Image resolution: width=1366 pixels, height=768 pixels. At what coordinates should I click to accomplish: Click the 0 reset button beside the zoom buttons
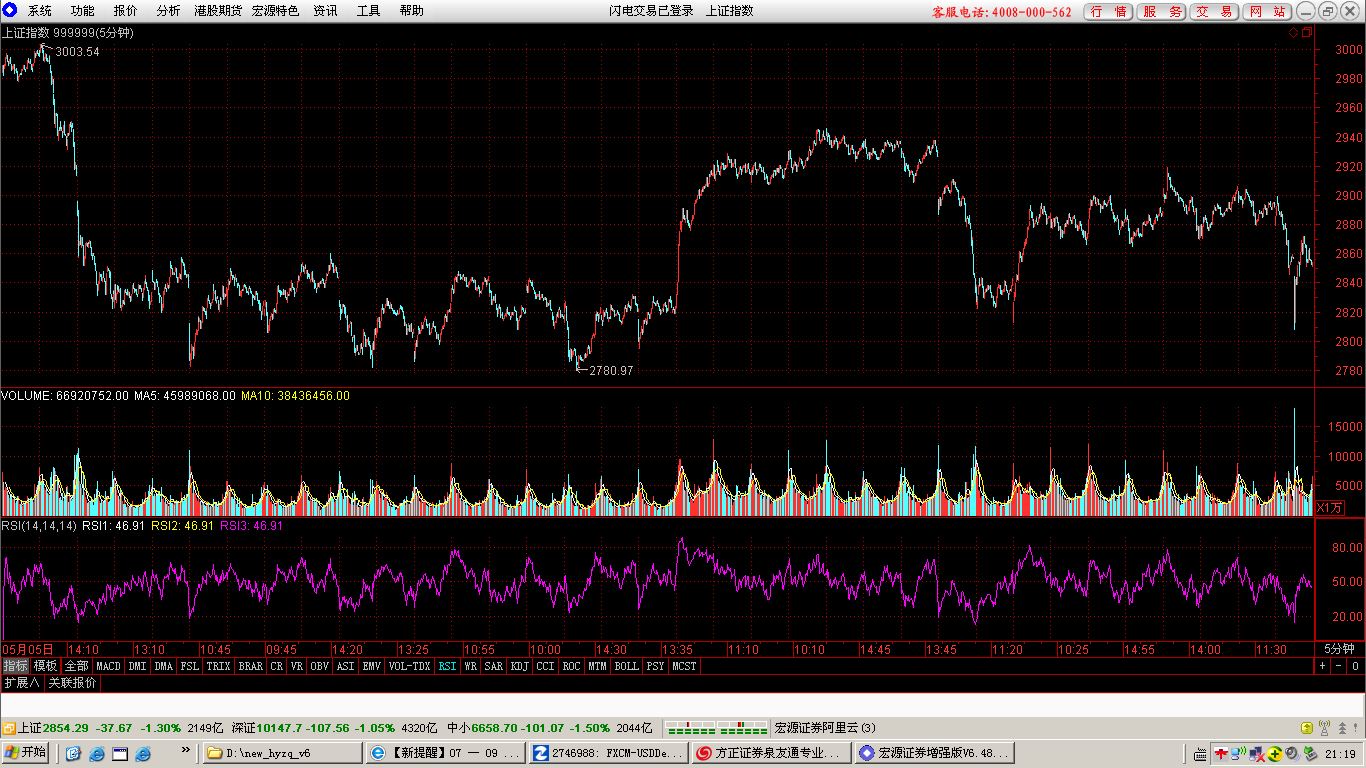pos(1356,666)
